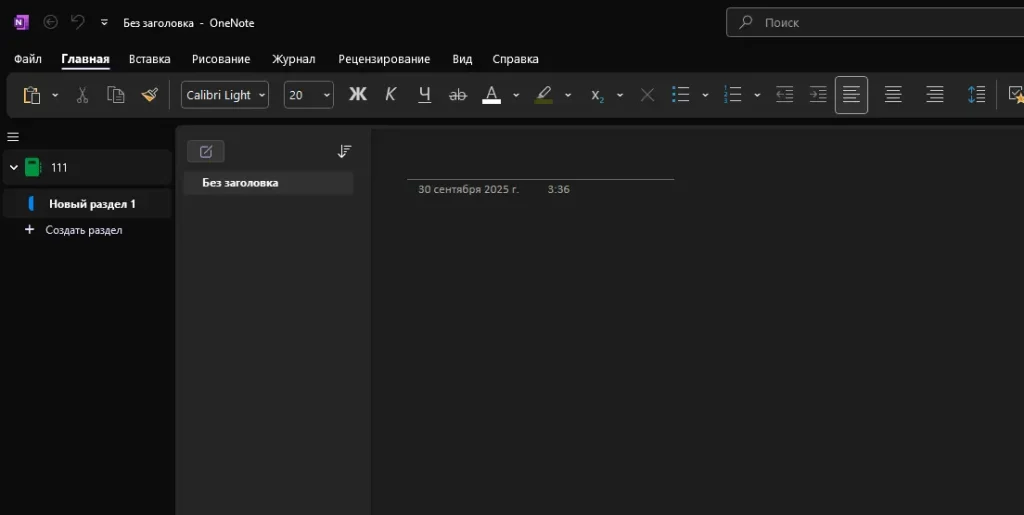The height and width of the screenshot is (515, 1024).
Task: Click the Copy icon in ribbon
Action: pyautogui.click(x=116, y=95)
